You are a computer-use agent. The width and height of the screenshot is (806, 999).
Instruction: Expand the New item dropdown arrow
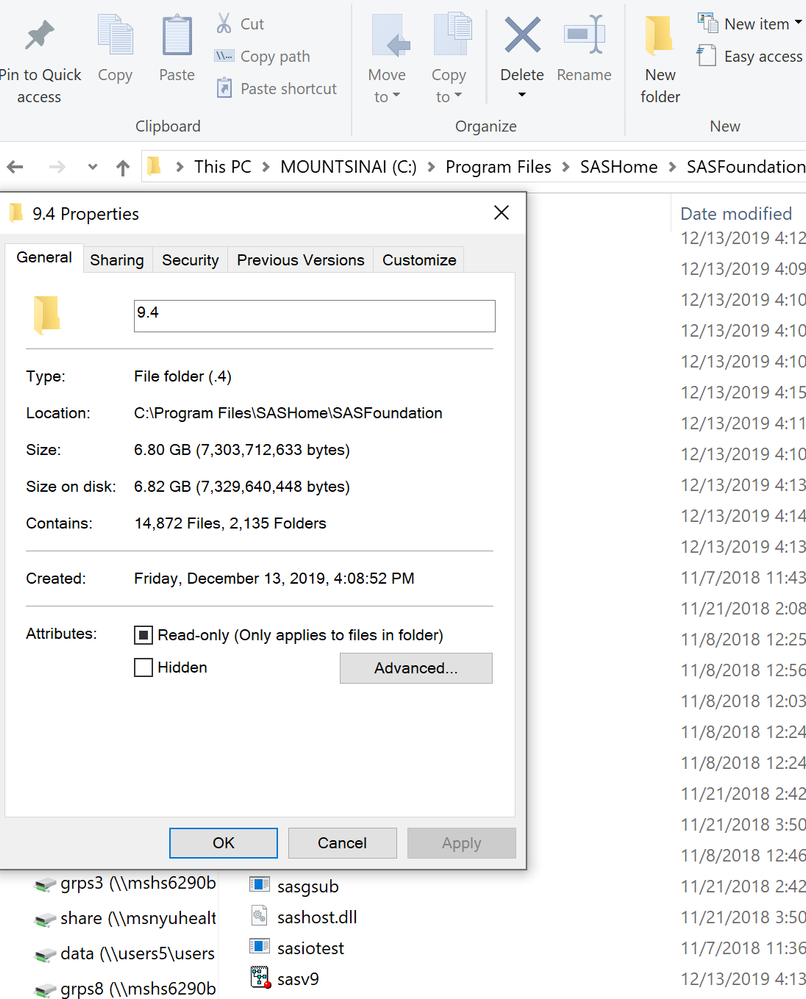(798, 23)
